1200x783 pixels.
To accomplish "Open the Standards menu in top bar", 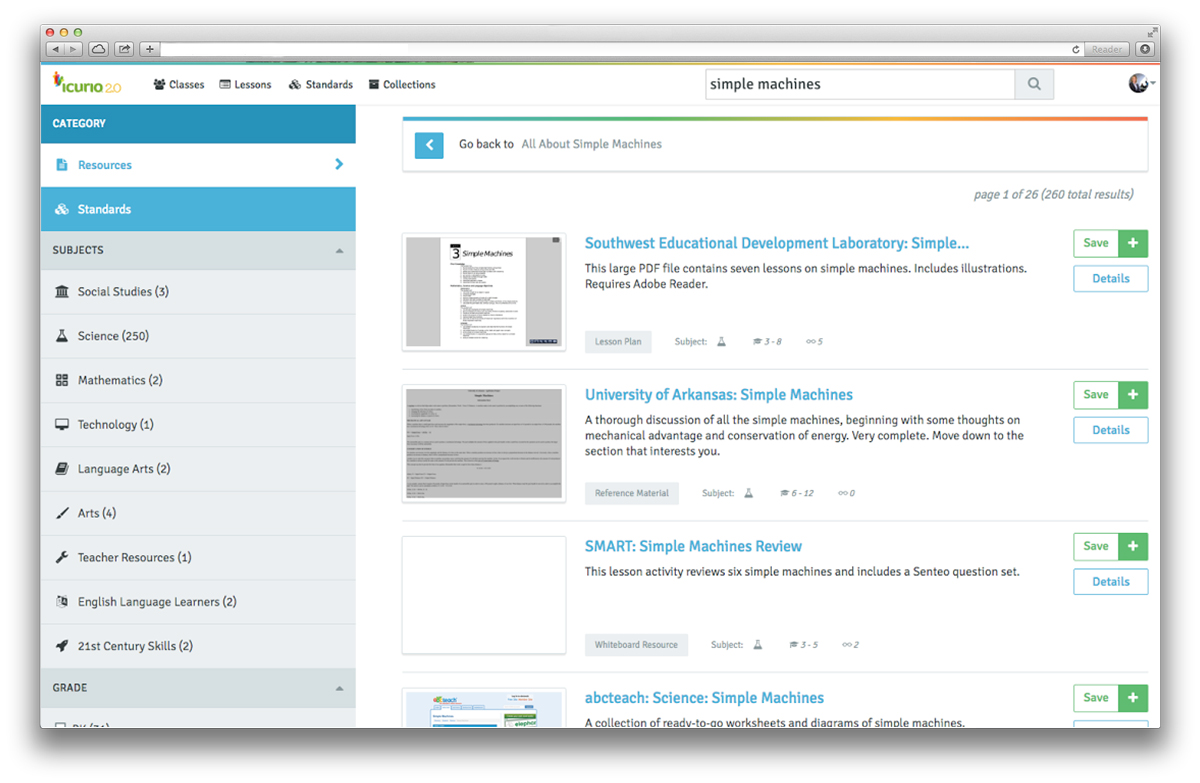I will pyautogui.click(x=321, y=85).
